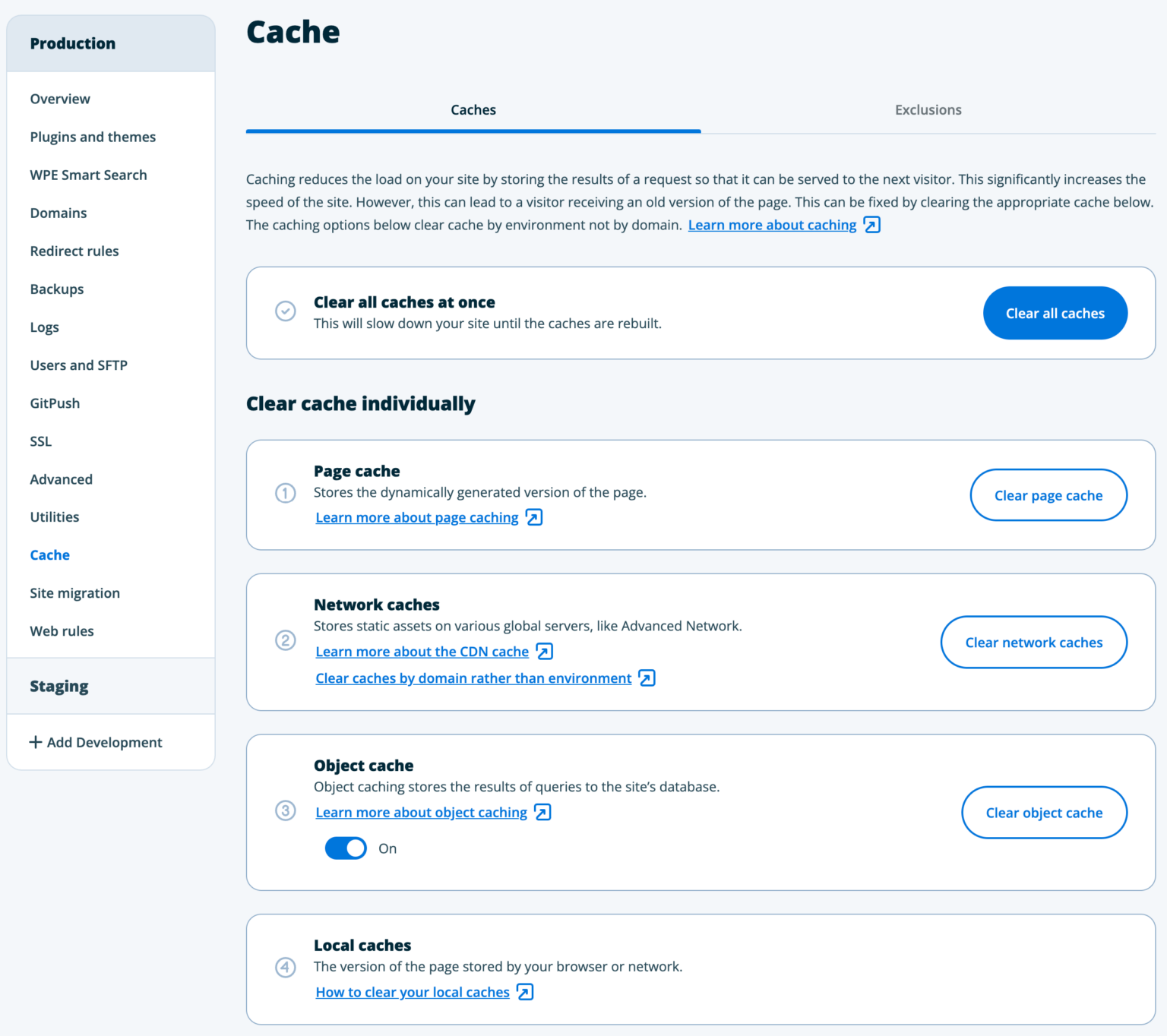Click the checkmark circle in Clear all caches card
This screenshot has height=1036, width=1167.
pyautogui.click(x=285, y=311)
